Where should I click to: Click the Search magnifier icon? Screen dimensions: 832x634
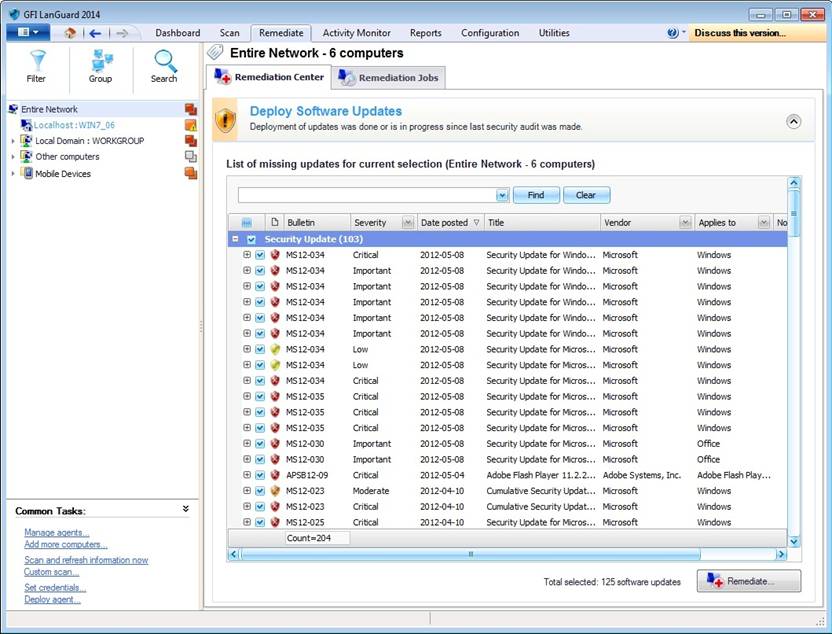click(164, 62)
